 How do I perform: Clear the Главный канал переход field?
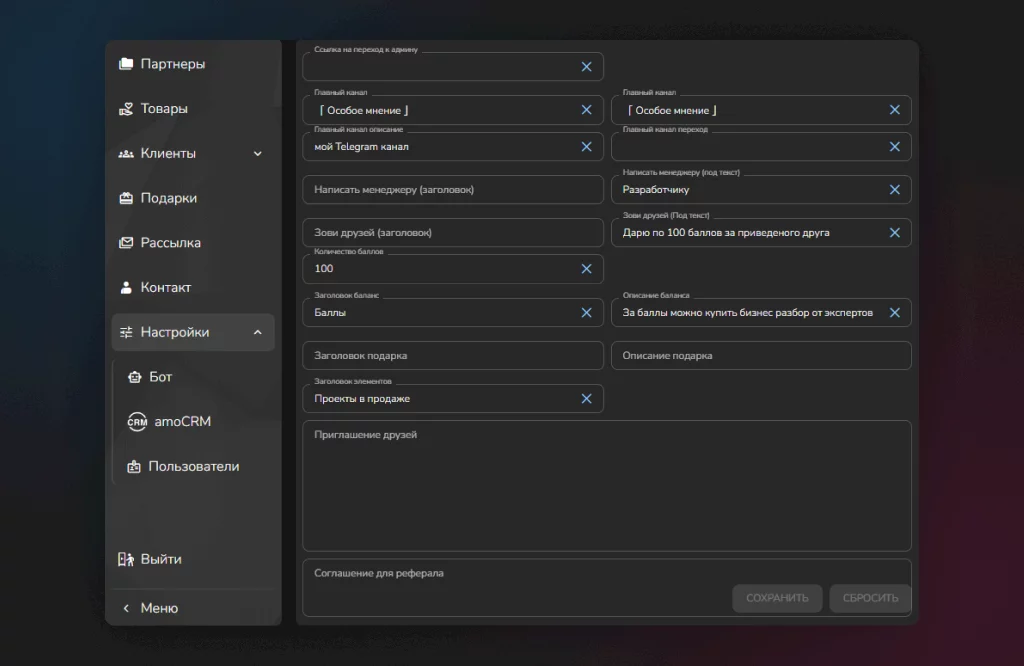895,147
